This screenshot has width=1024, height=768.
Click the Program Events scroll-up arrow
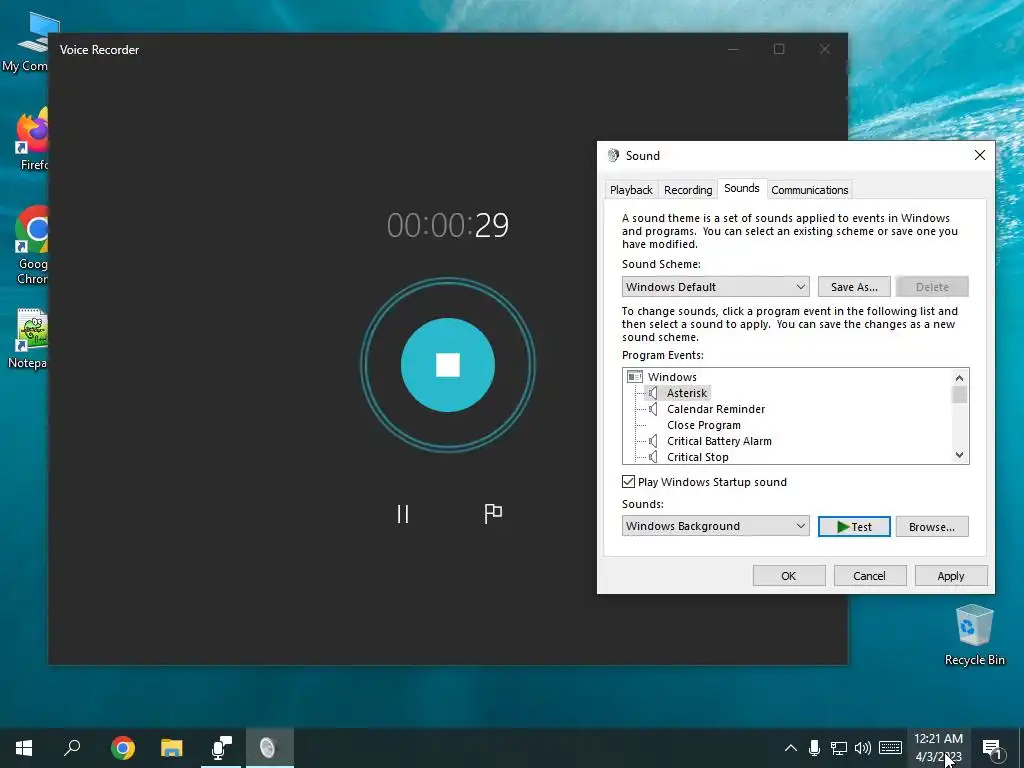(x=959, y=377)
